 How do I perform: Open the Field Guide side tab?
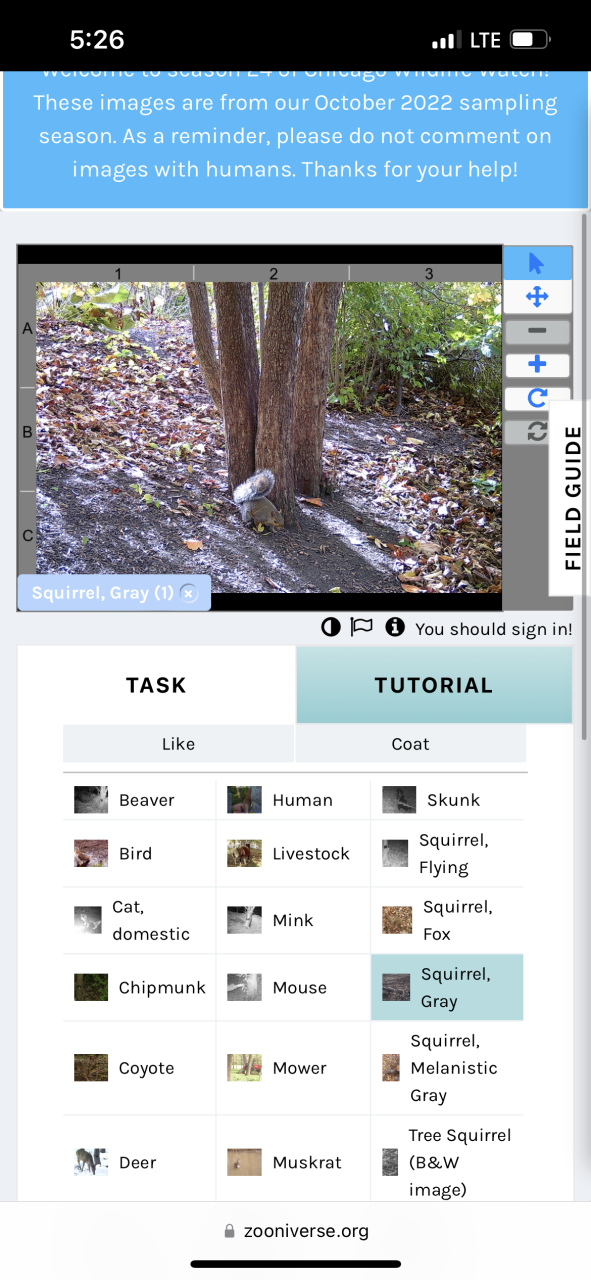click(572, 497)
